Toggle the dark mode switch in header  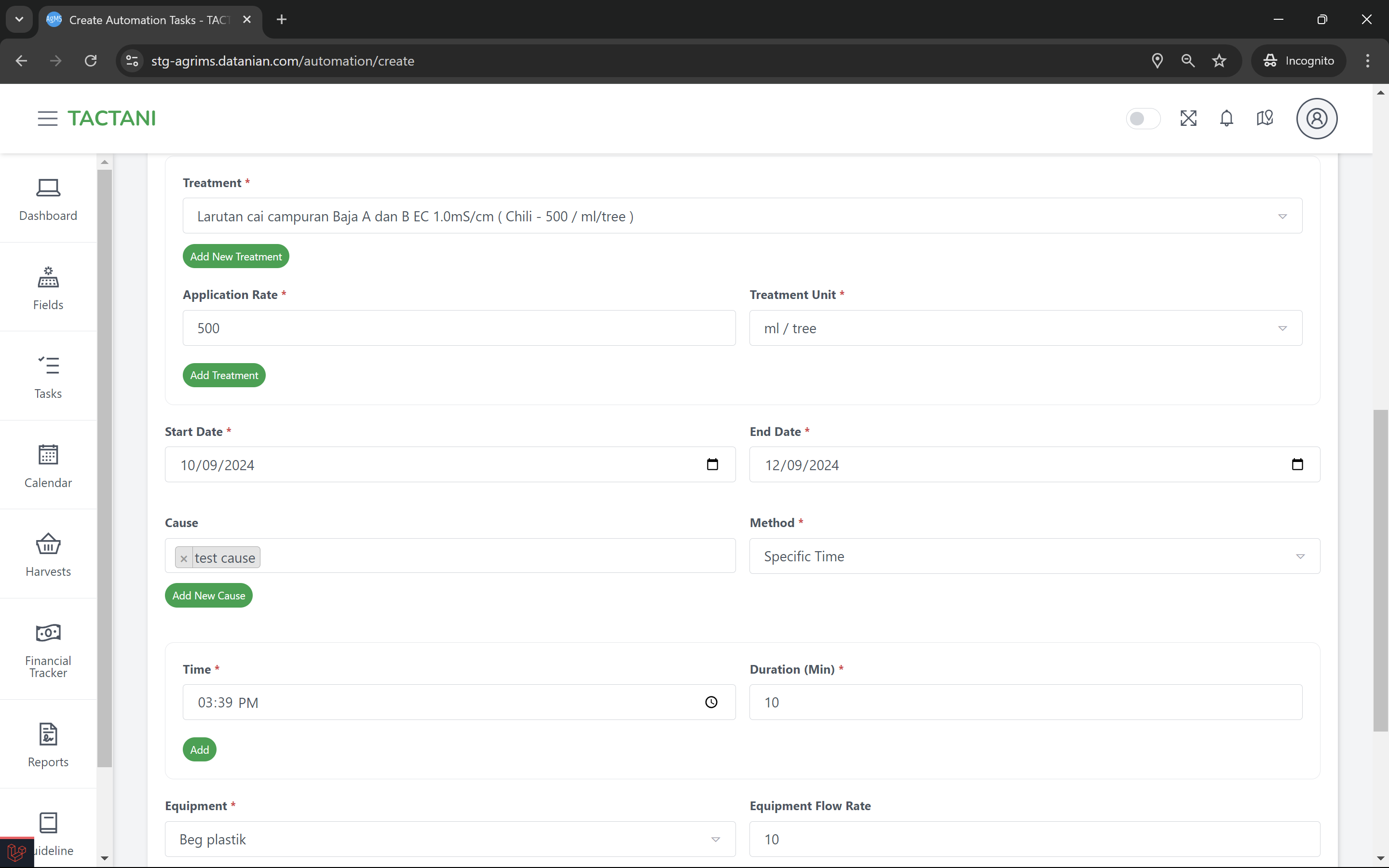(1143, 118)
